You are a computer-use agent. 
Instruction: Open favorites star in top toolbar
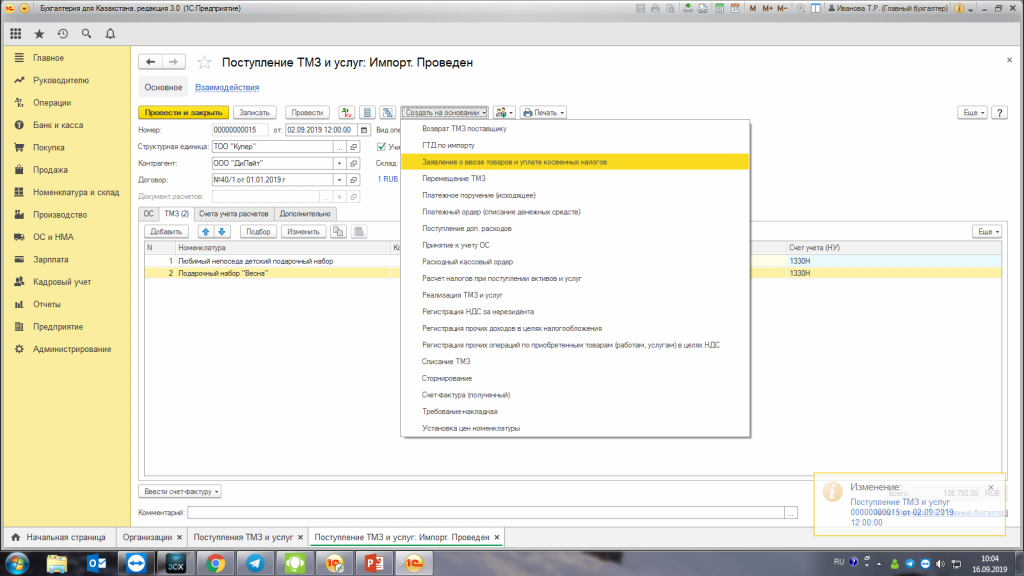[x=39, y=33]
